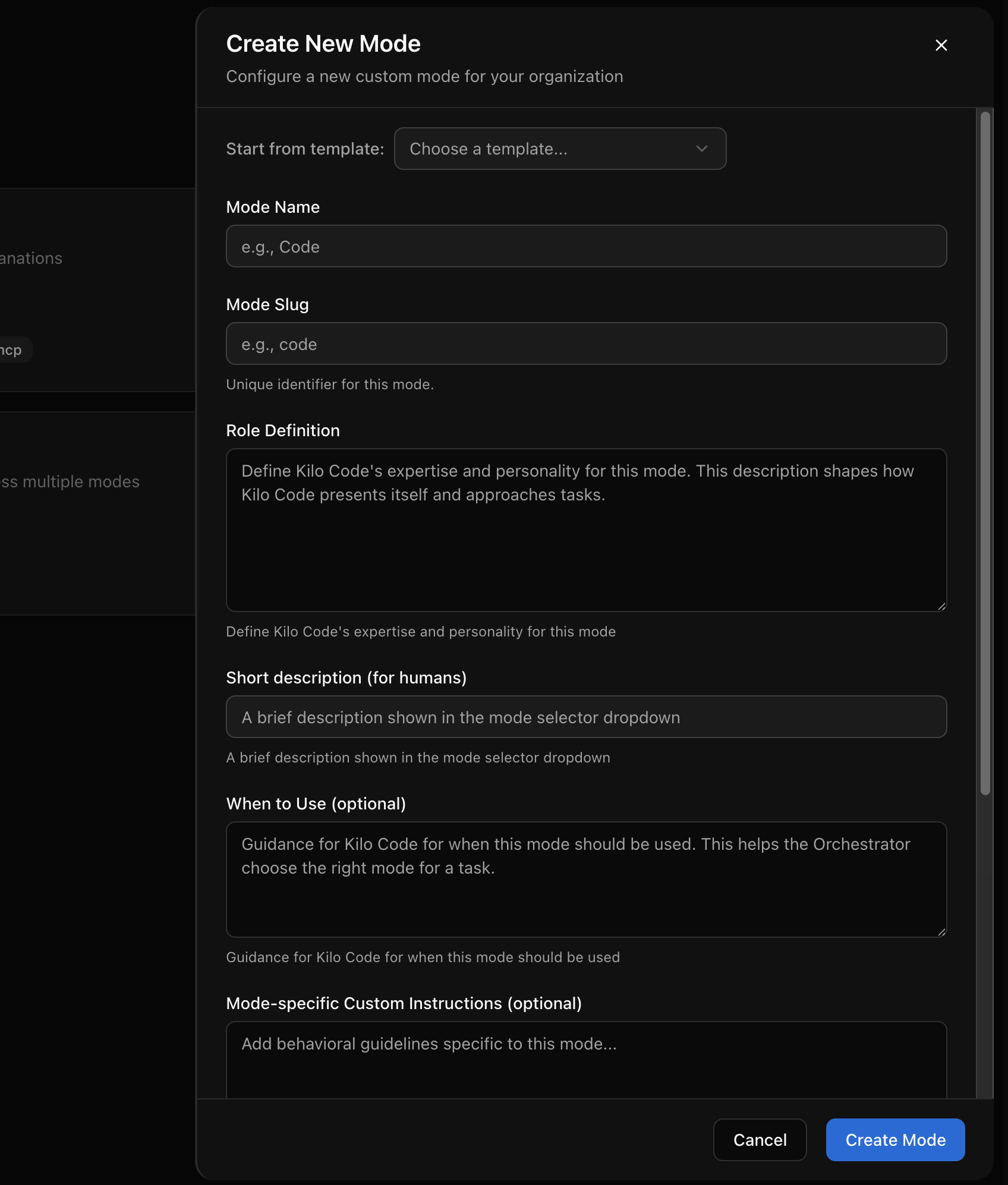This screenshot has width=1008, height=1185.
Task: Expand the template selector chevron
Action: [701, 149]
